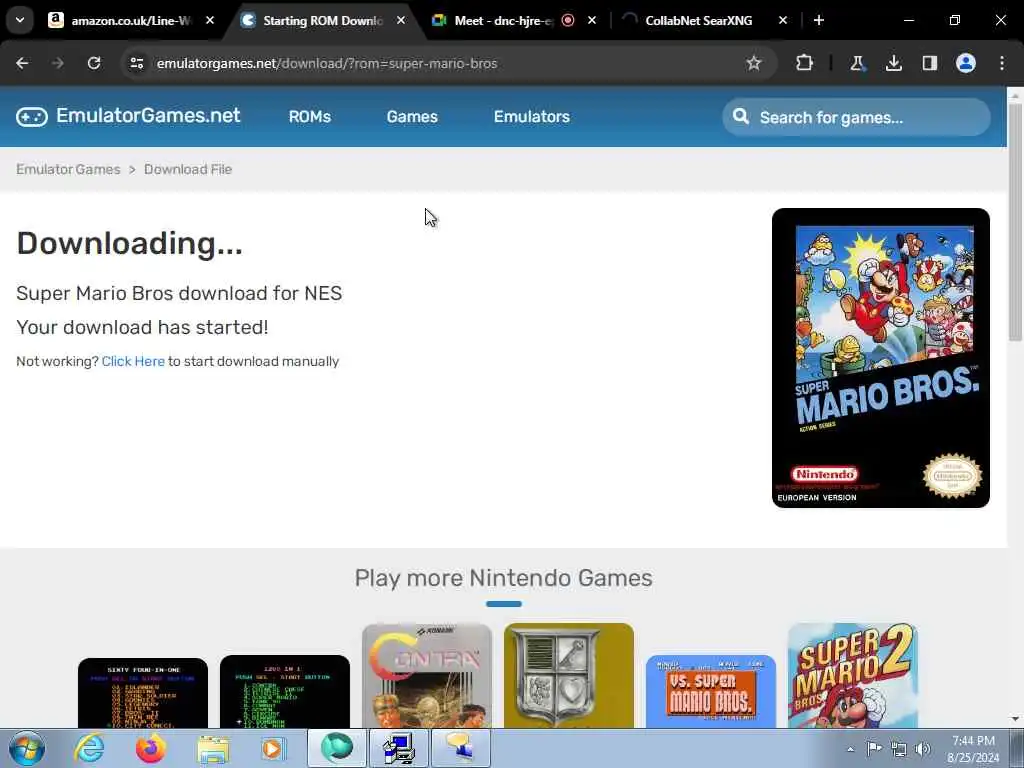Select the Starting ROM Download tab
Screen dimensions: 1024x768
[x=321, y=20]
